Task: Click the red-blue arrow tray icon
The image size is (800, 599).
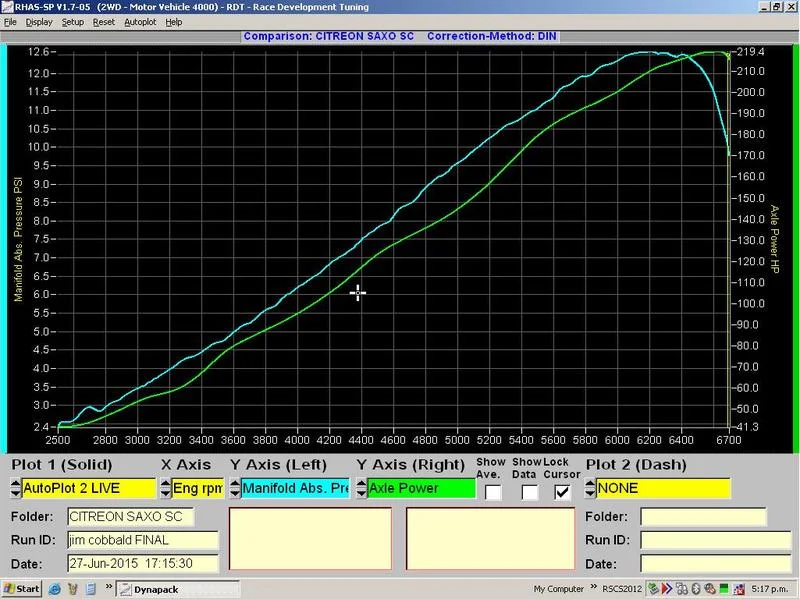Action: click(667, 588)
